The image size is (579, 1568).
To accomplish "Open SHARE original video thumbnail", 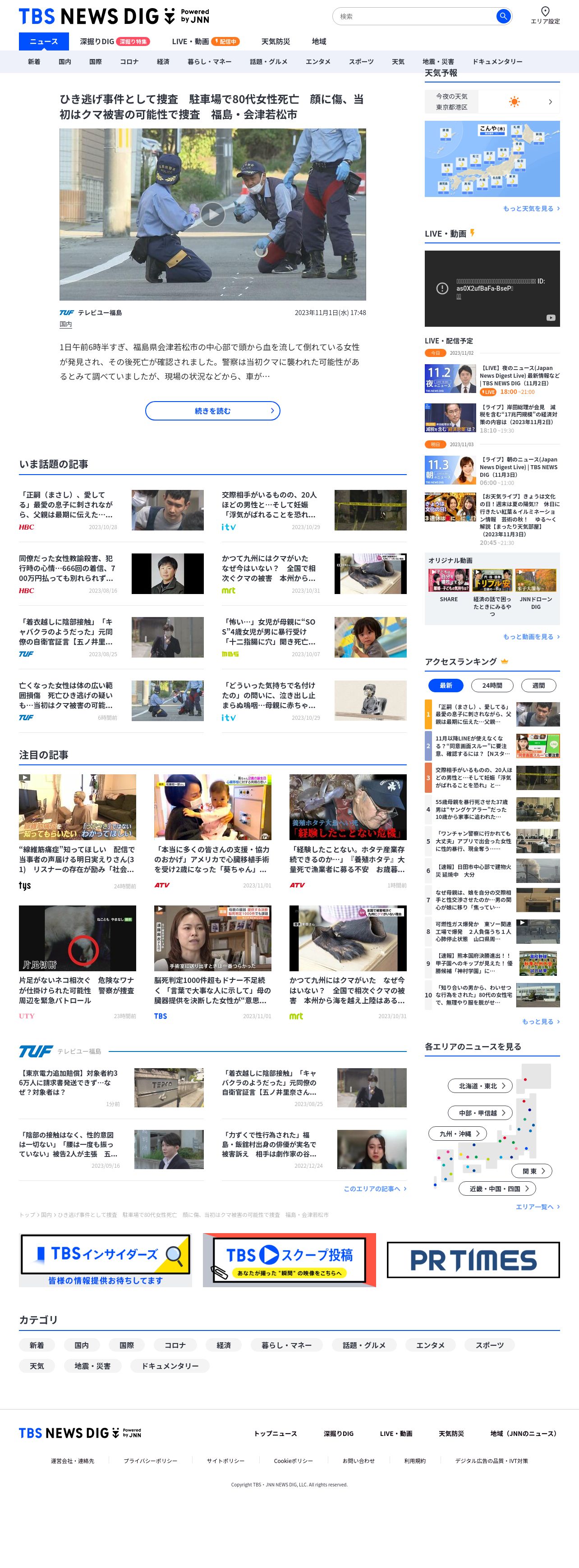I will click(x=449, y=580).
